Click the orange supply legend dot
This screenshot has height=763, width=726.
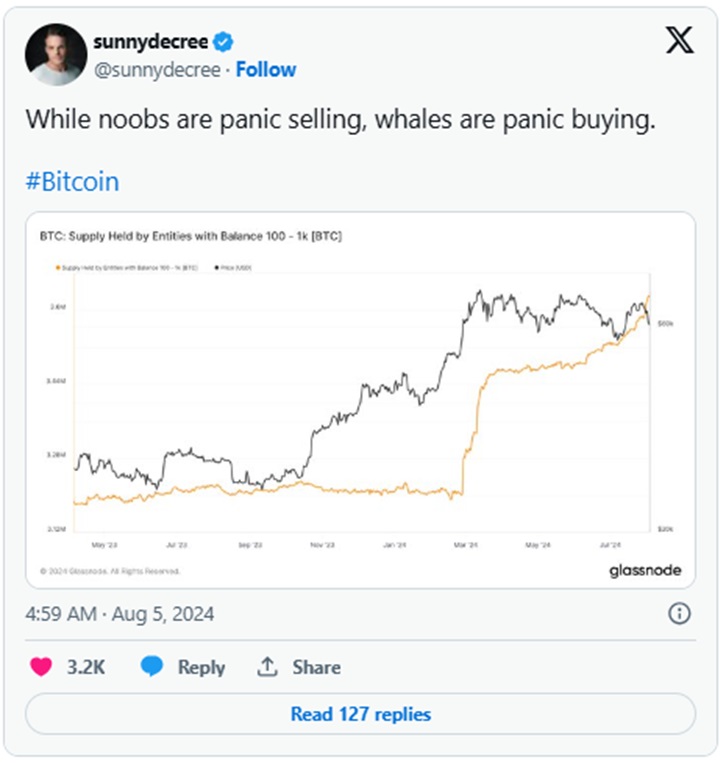58,268
